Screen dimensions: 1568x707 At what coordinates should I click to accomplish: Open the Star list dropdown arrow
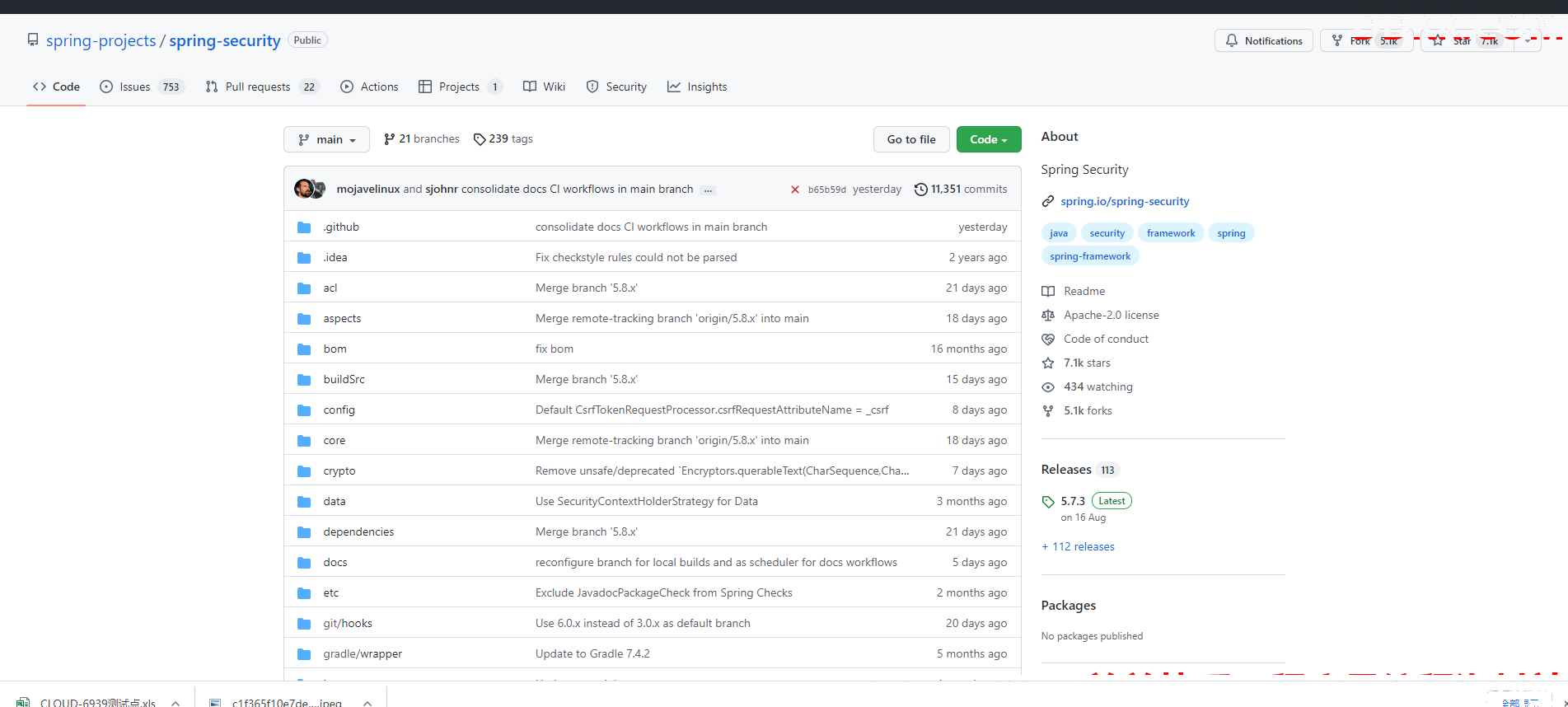[1528, 40]
